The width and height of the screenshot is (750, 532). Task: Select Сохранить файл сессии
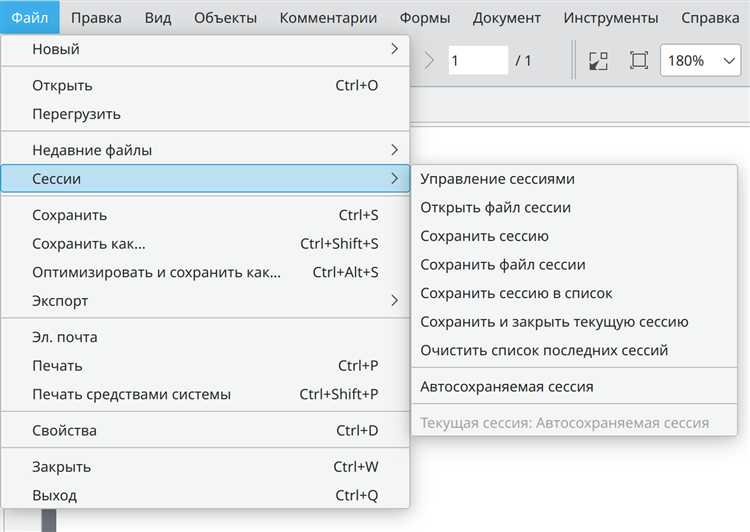pos(574,265)
